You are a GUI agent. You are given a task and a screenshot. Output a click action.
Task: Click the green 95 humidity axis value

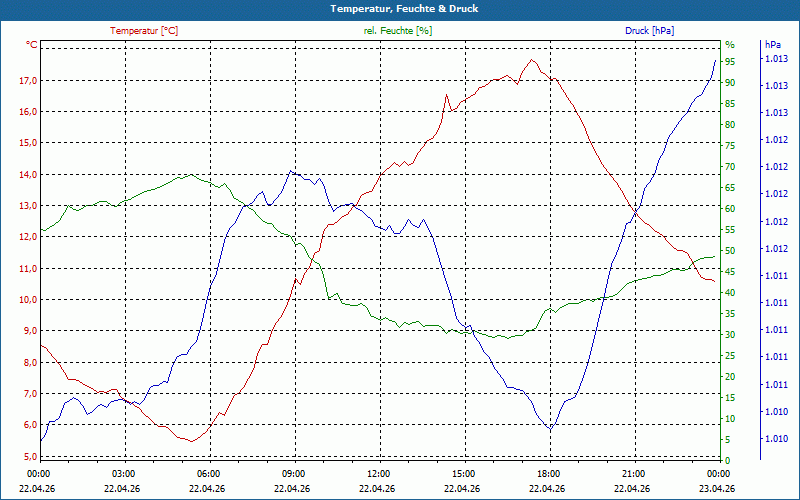coord(730,61)
